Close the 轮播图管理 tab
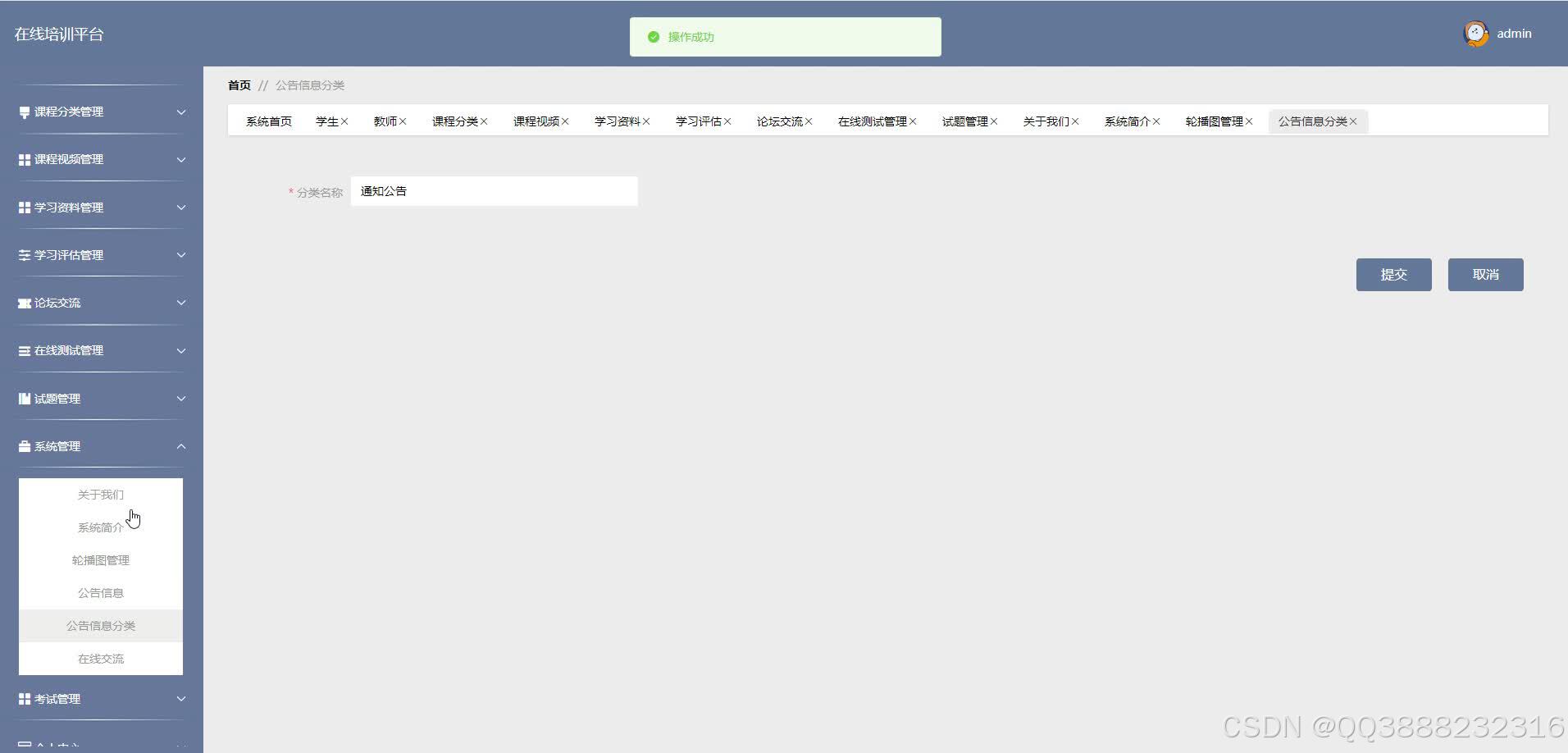 point(1249,121)
